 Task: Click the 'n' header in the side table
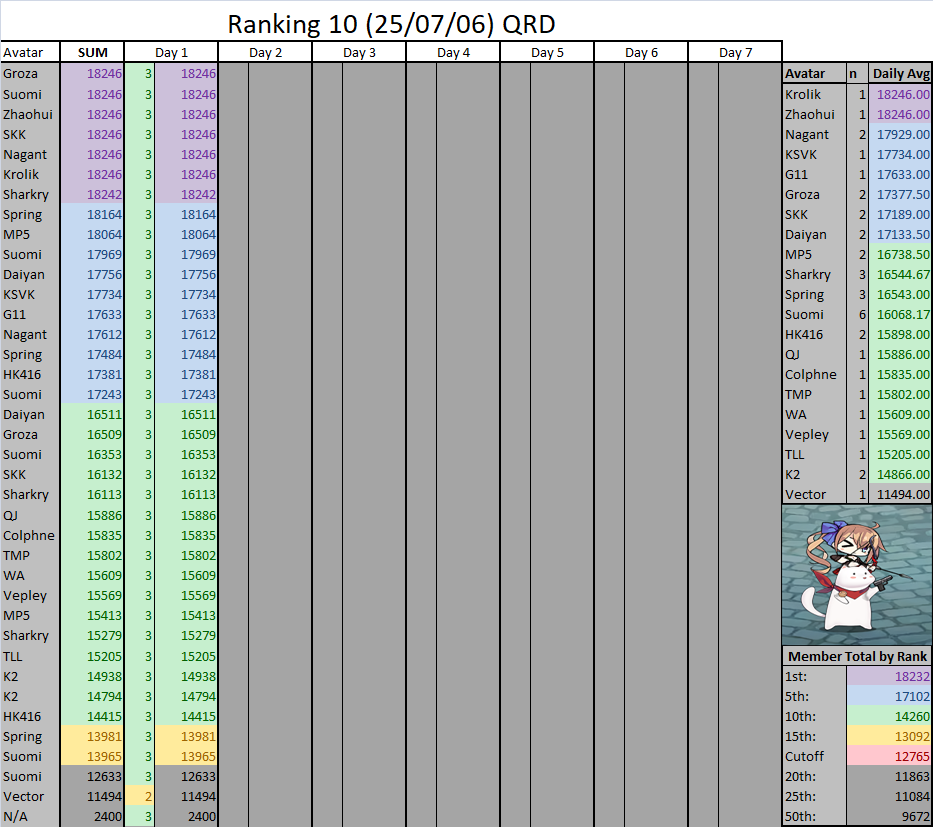[x=857, y=74]
